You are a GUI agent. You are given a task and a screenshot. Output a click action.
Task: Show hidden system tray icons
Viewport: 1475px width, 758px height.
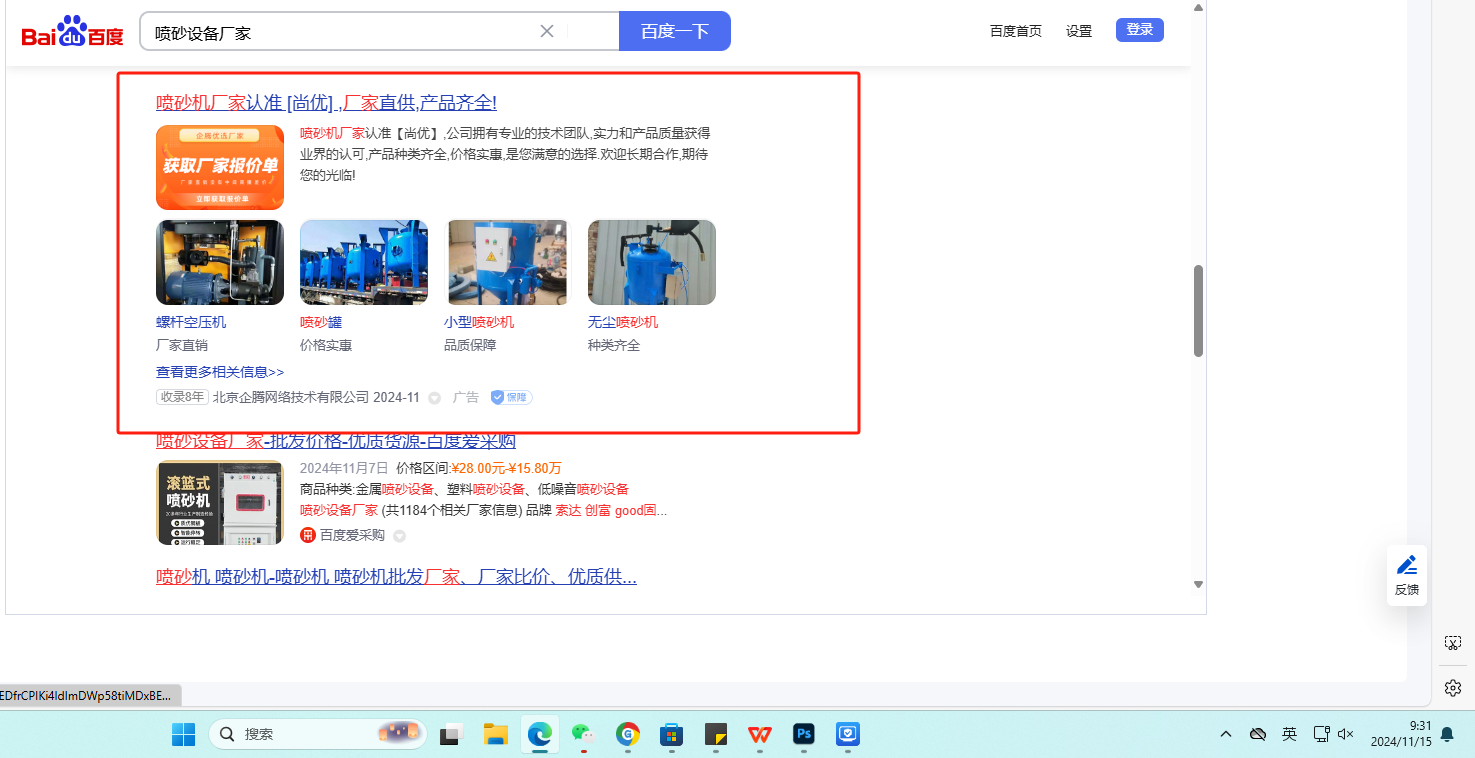point(1226,734)
